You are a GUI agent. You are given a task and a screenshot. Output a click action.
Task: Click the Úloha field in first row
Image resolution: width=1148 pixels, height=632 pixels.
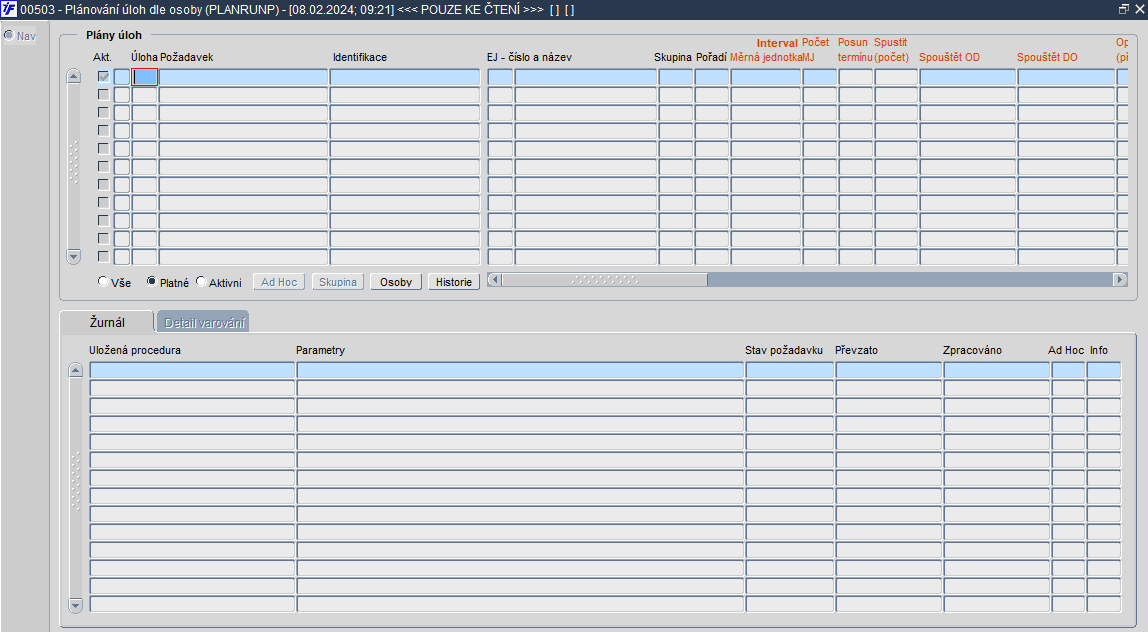144,77
